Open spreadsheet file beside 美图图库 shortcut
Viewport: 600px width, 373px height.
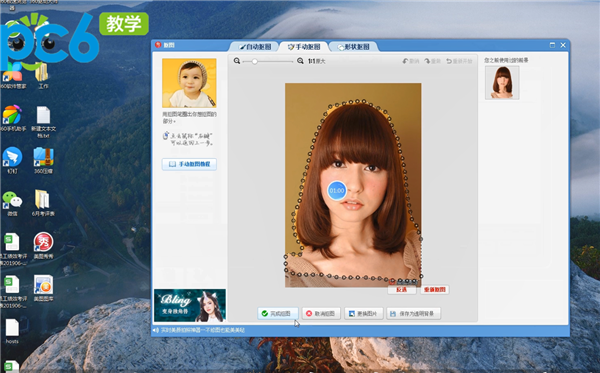(13, 292)
